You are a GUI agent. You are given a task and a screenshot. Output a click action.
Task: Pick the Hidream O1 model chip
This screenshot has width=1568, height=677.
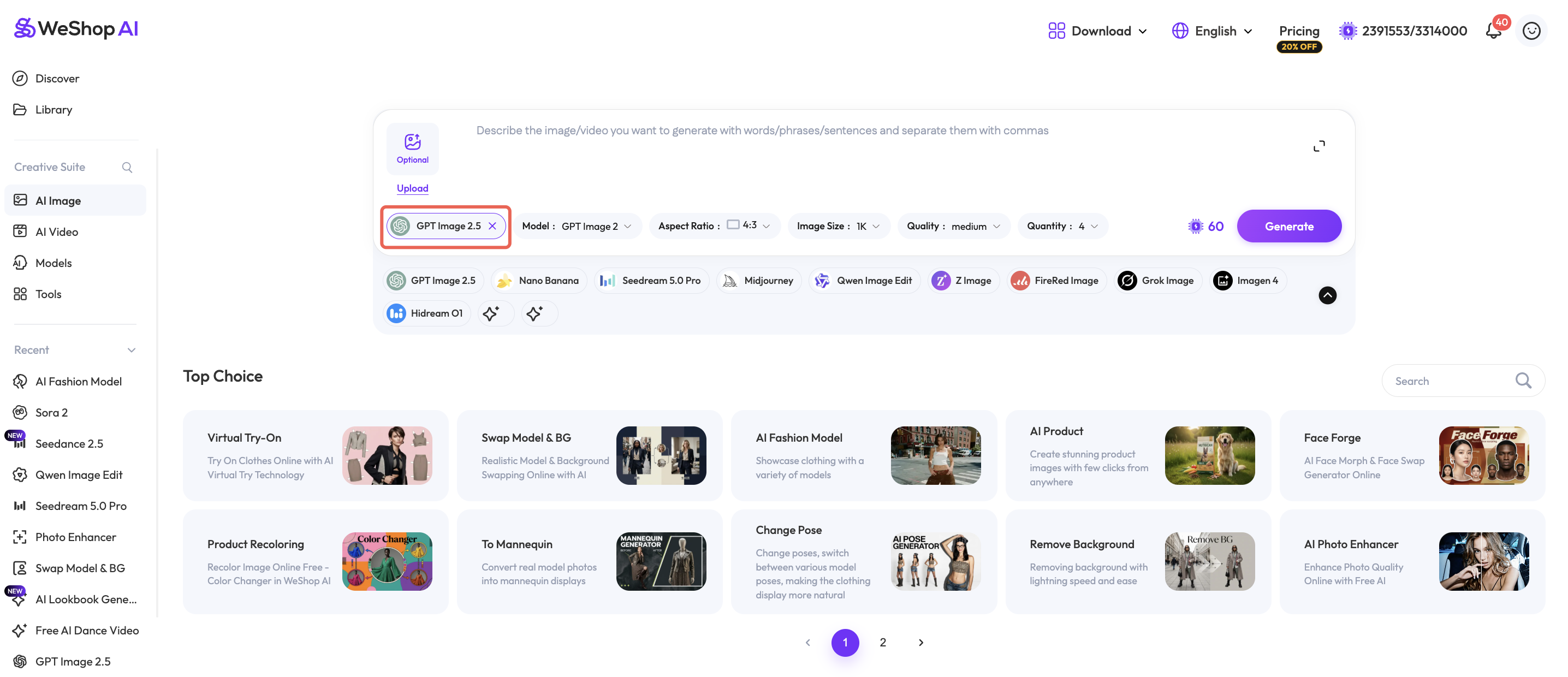(x=426, y=313)
